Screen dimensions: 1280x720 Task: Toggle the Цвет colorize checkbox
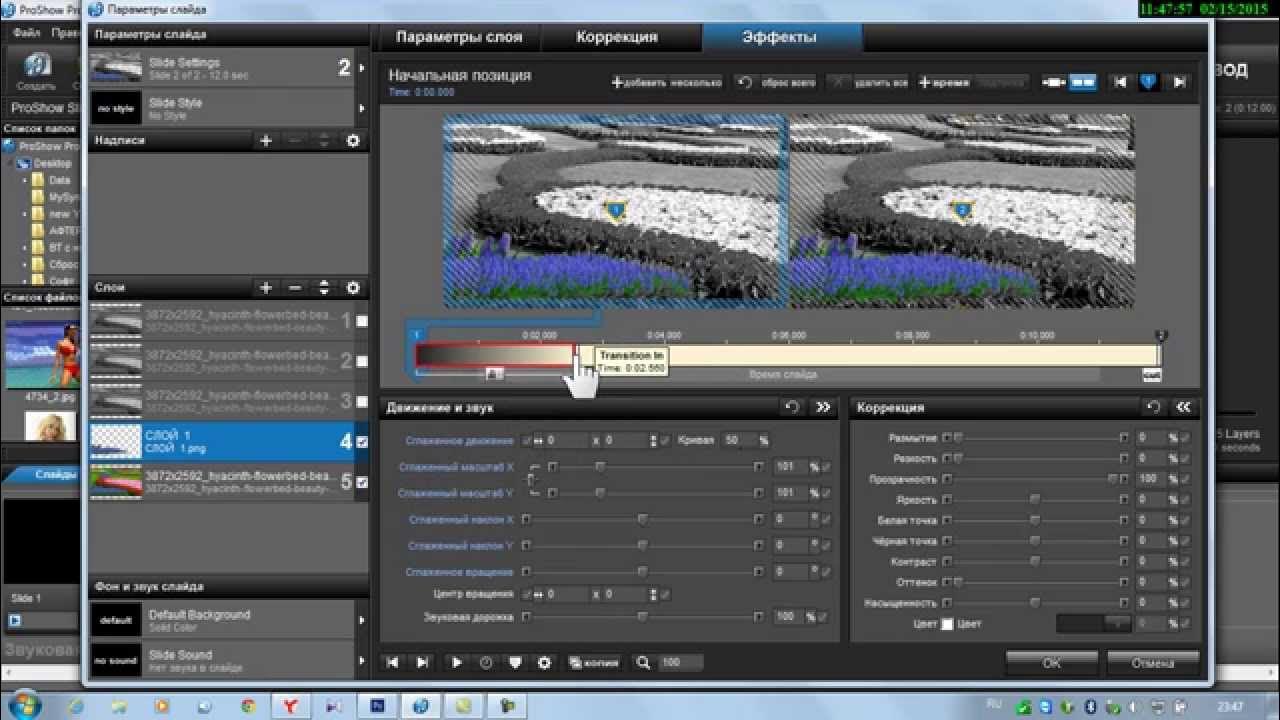[x=947, y=624]
